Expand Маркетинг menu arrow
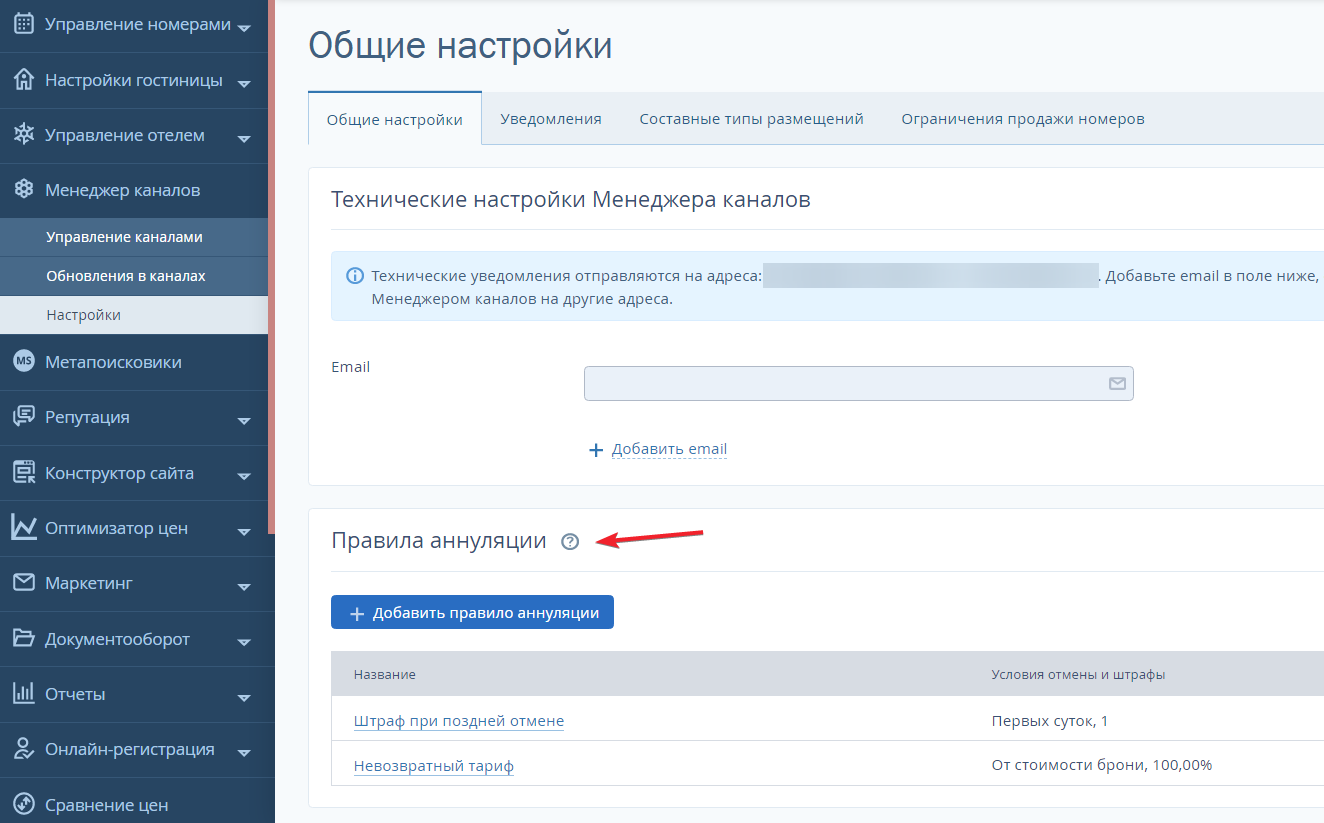1324x823 pixels. click(244, 587)
